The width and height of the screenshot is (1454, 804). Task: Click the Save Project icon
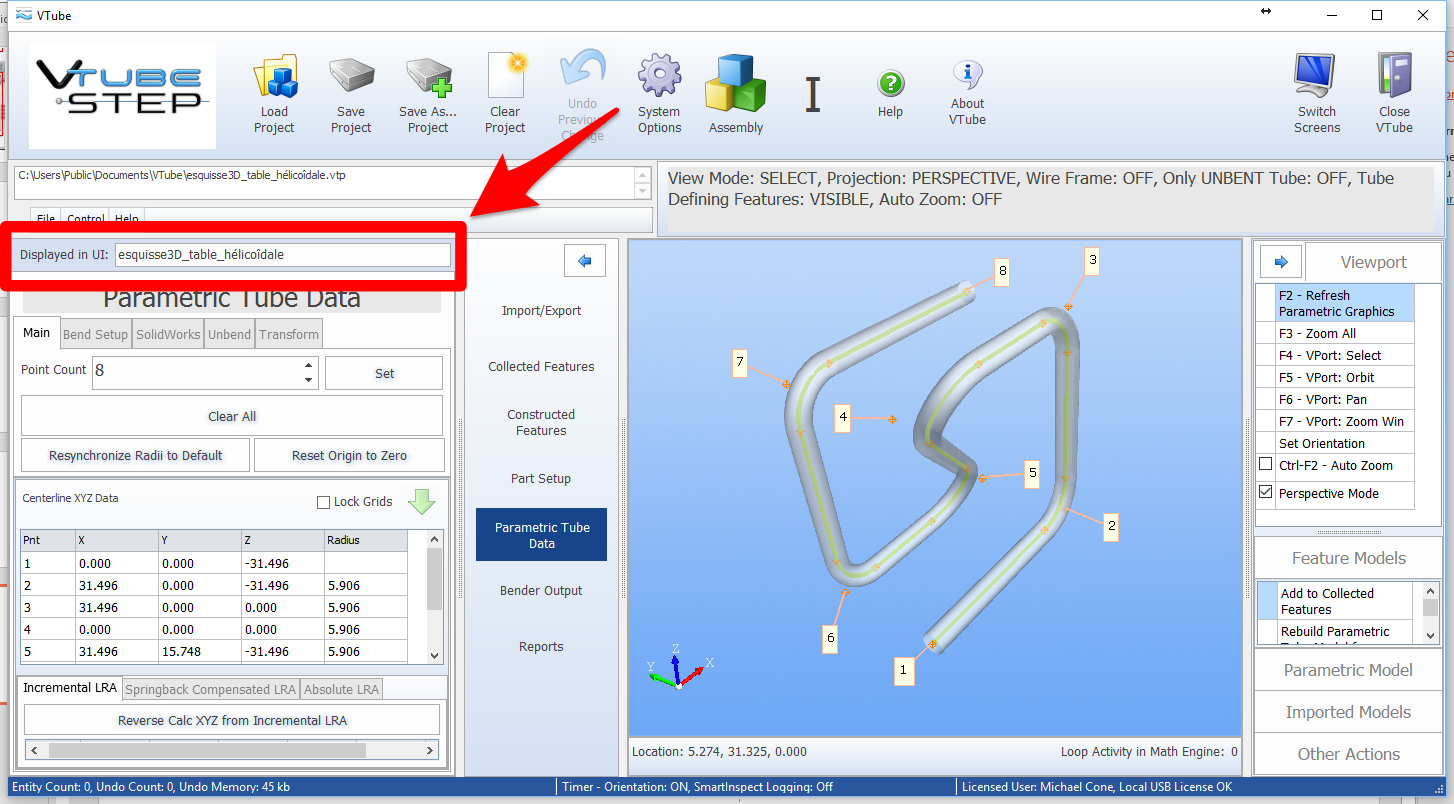(x=351, y=78)
